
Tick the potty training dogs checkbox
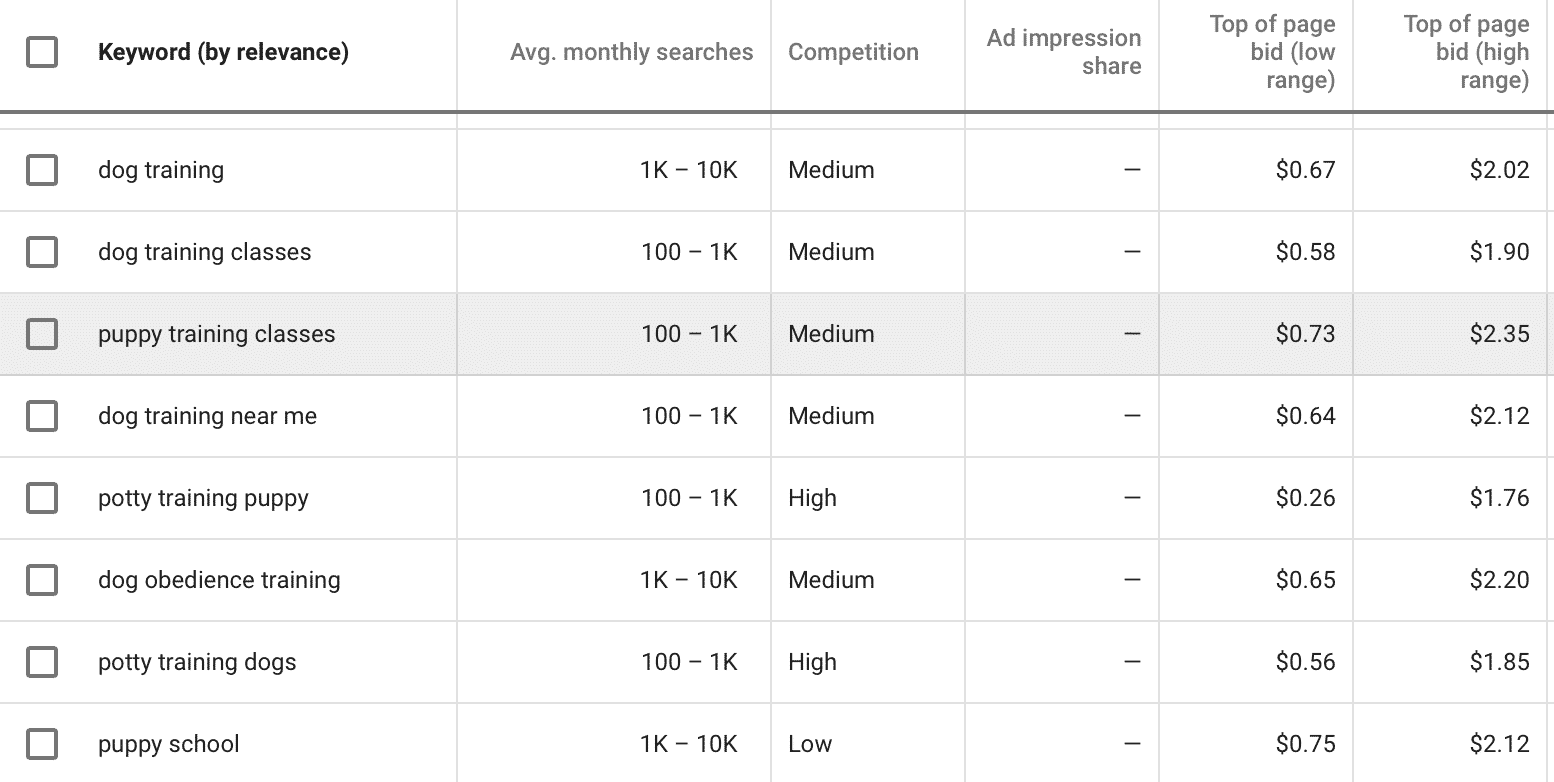tap(42, 662)
